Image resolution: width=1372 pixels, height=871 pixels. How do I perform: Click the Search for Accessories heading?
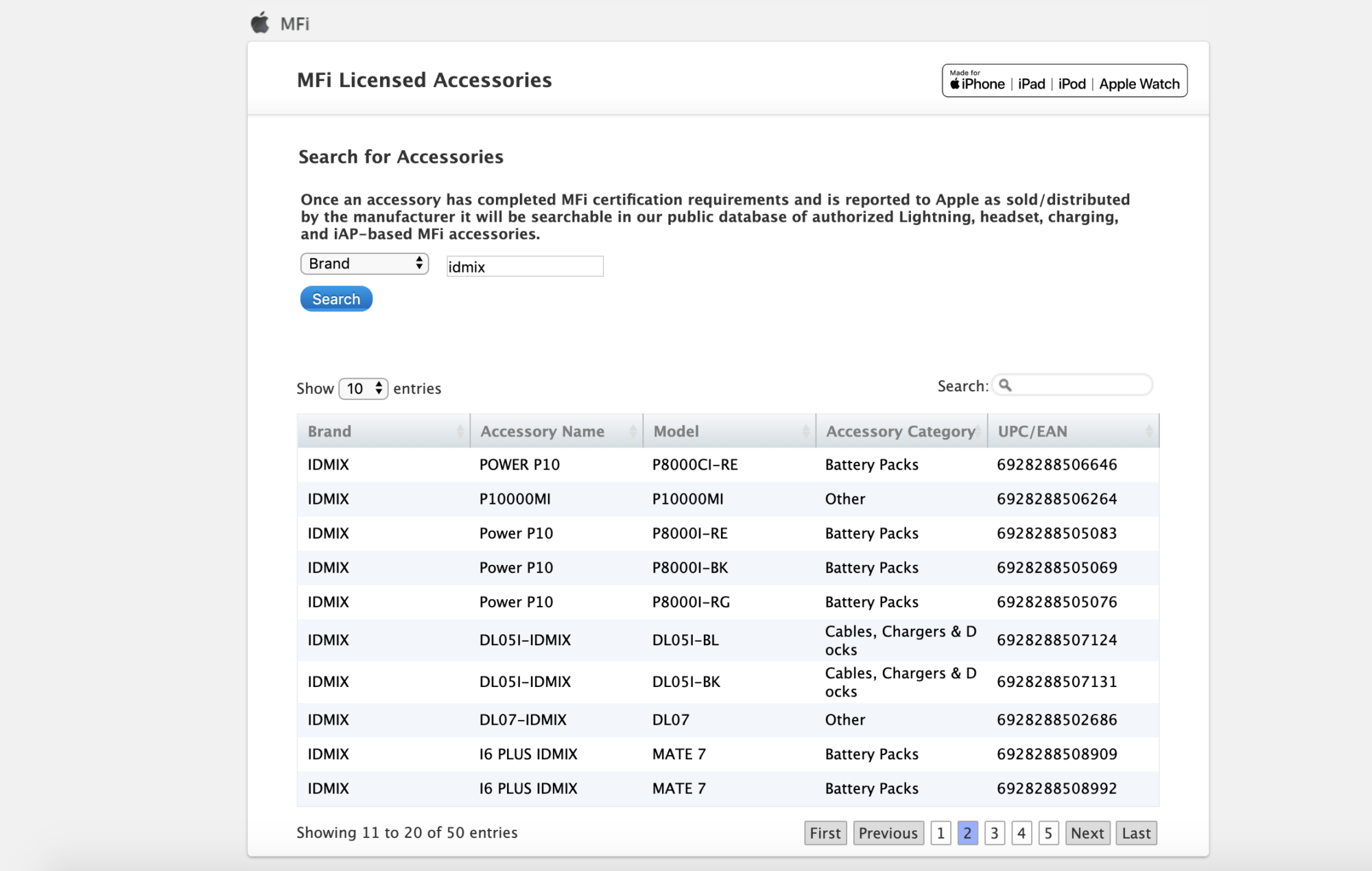[x=401, y=156]
